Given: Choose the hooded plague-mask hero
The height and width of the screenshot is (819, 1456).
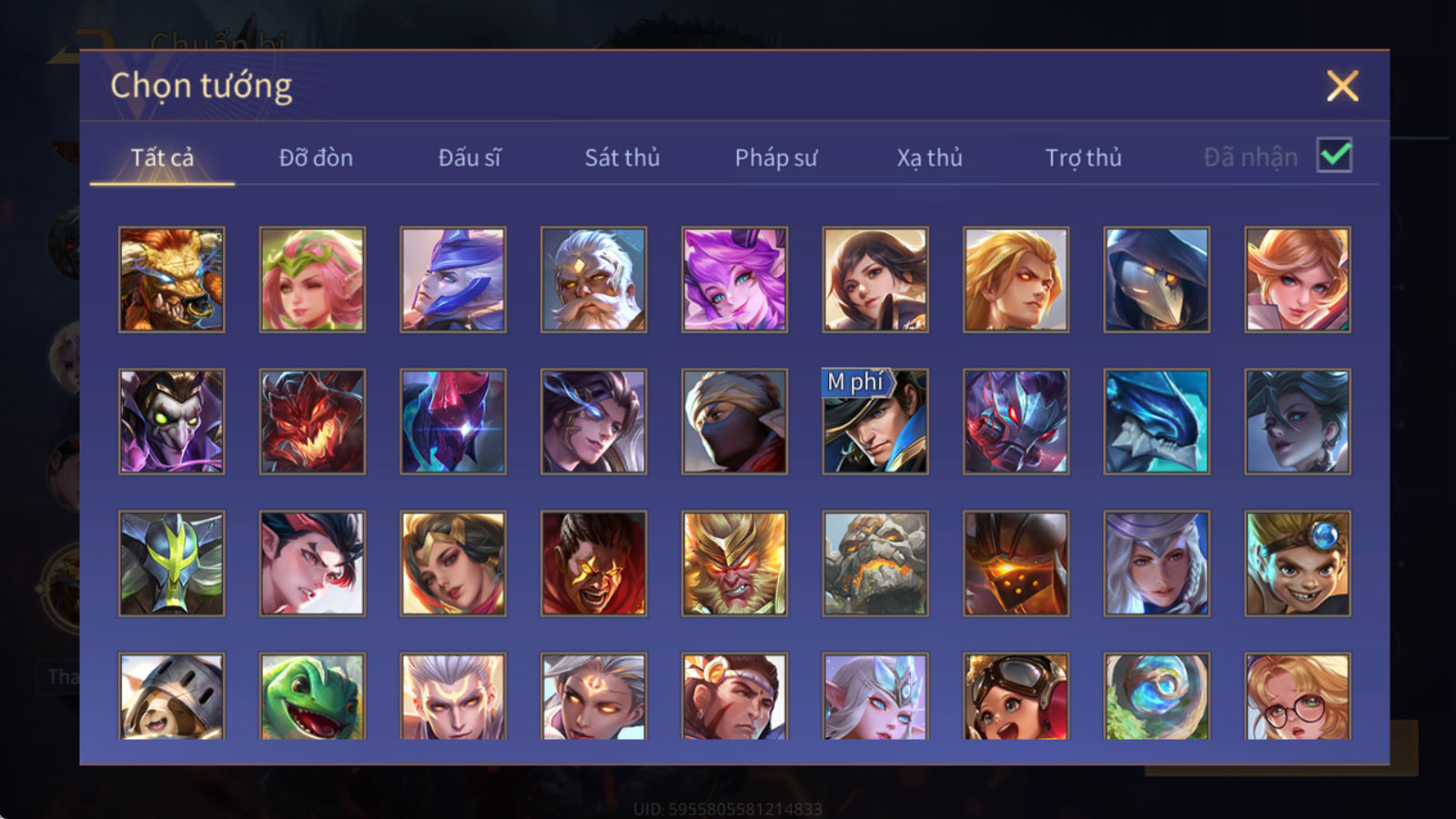Looking at the screenshot, I should tap(1157, 279).
